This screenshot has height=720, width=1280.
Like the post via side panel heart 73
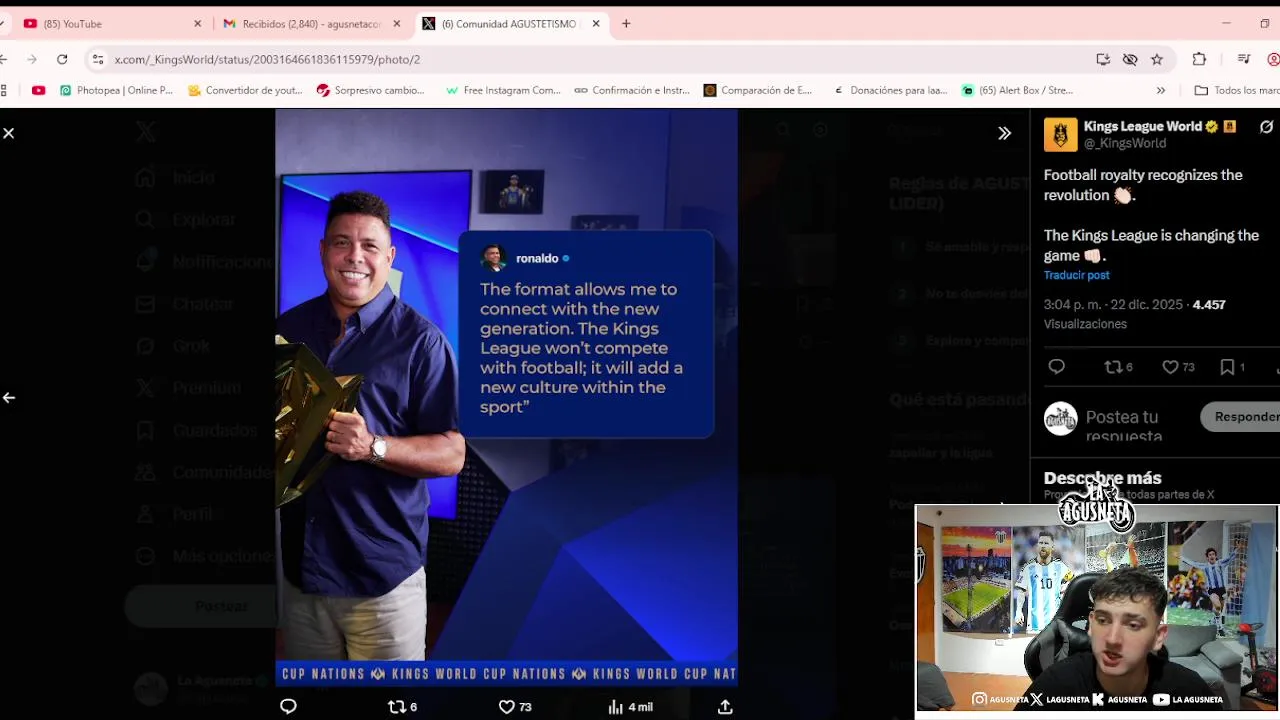click(x=1178, y=368)
